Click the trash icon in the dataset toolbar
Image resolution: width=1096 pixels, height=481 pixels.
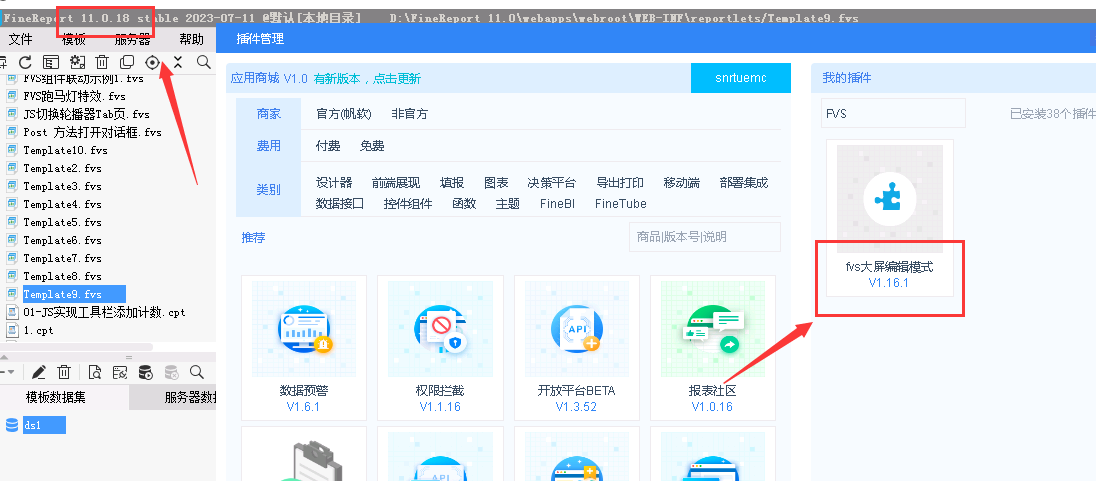[64, 372]
